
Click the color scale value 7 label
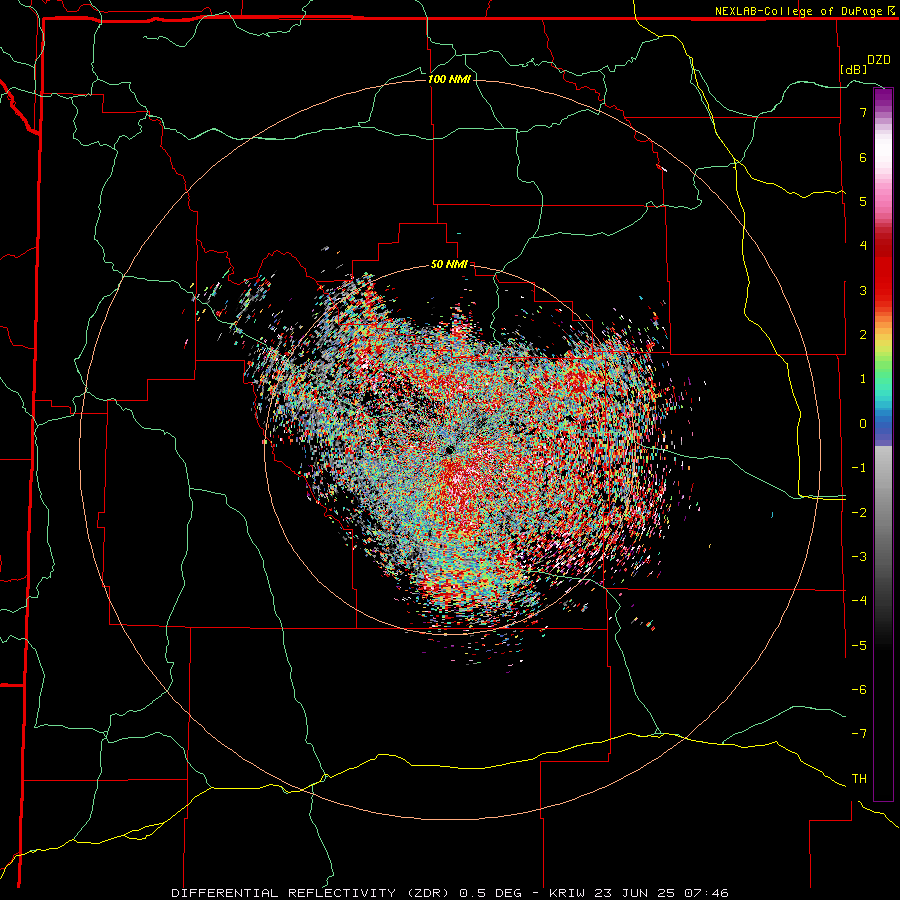coord(863,112)
